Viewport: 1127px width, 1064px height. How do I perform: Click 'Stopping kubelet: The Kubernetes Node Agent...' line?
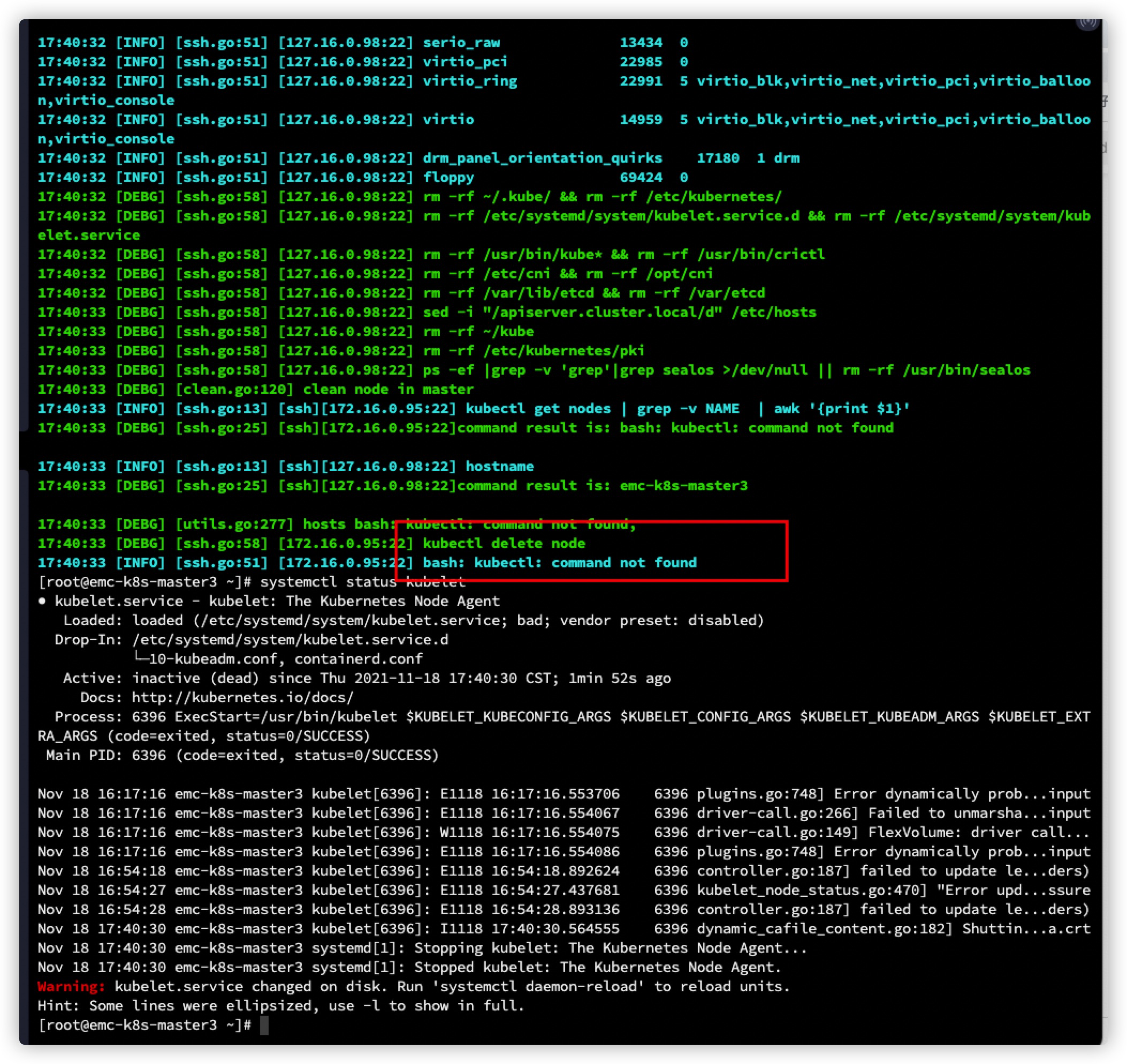click(x=610, y=949)
